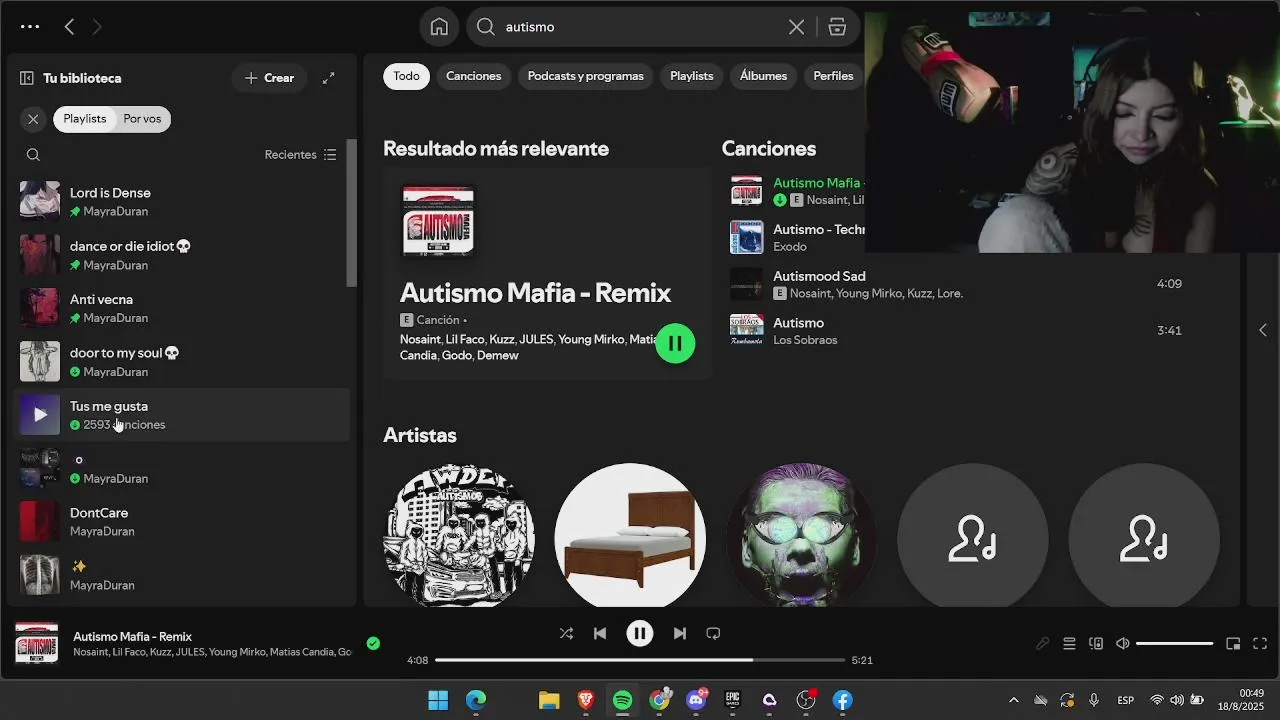Image resolution: width=1280 pixels, height=720 pixels.
Task: Open the Recientes sort dropdown
Action: (x=300, y=155)
